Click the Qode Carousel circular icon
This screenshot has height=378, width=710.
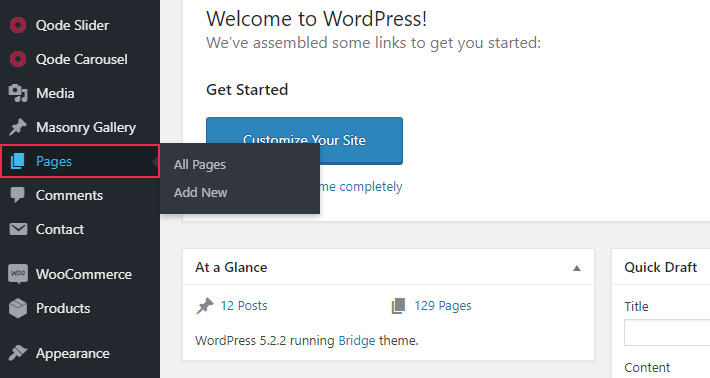pos(18,59)
